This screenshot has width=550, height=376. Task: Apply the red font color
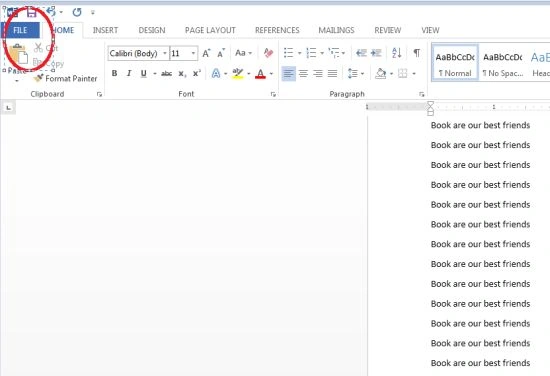pos(260,73)
